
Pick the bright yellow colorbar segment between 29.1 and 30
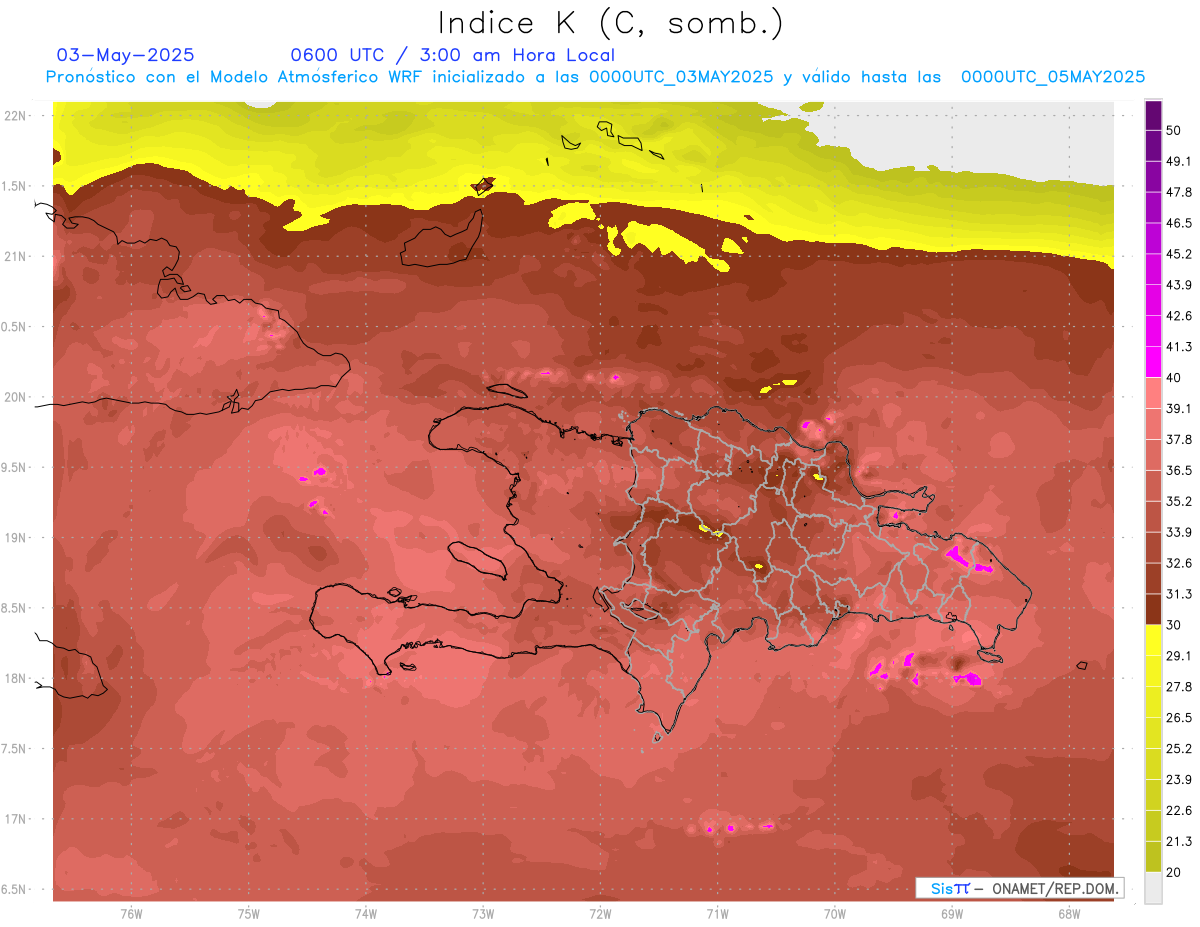pyautogui.click(x=1153, y=640)
